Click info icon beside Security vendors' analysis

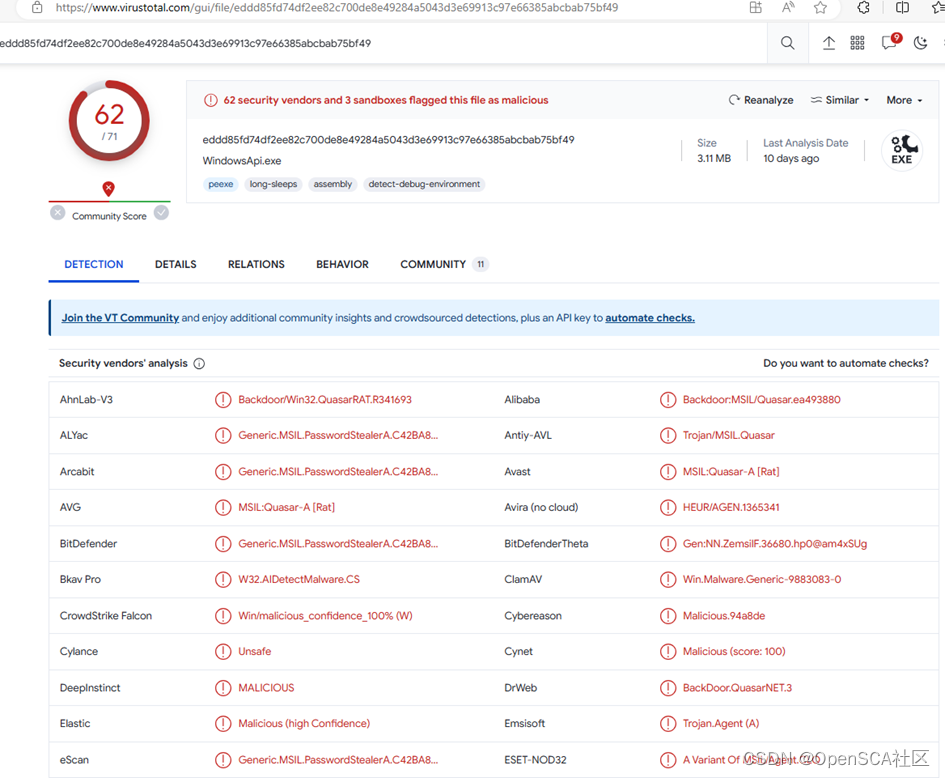pos(199,363)
